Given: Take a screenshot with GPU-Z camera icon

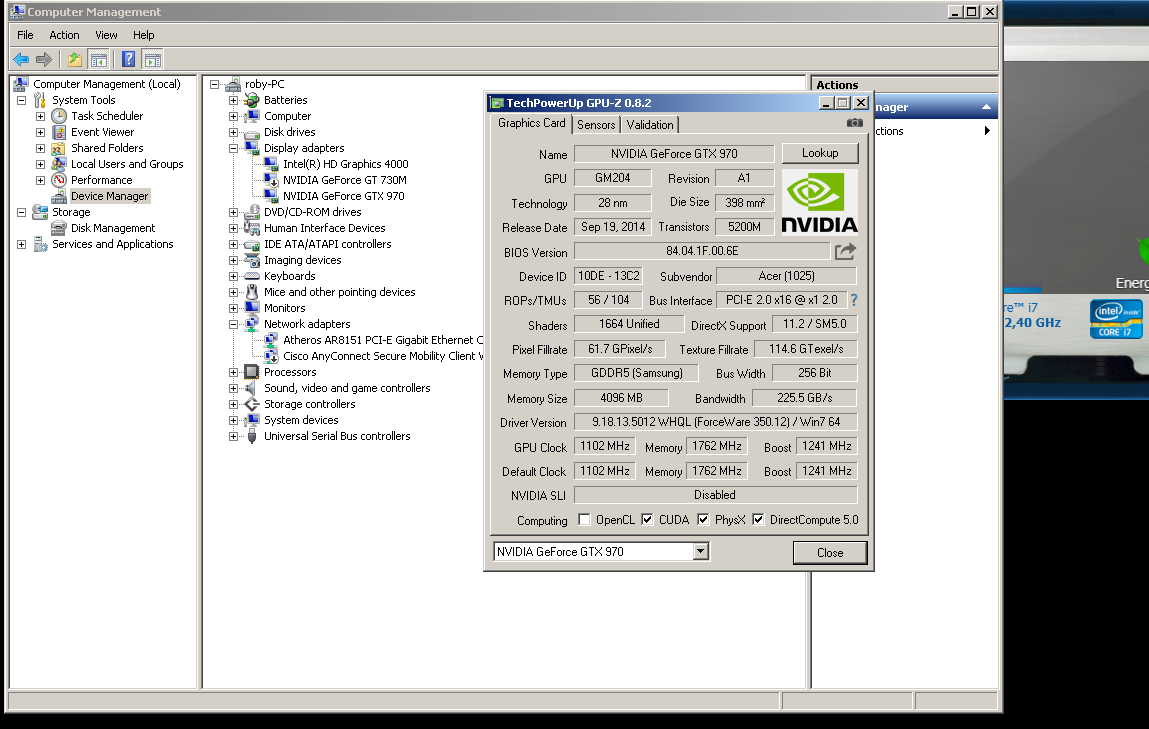Looking at the screenshot, I should tap(854, 123).
